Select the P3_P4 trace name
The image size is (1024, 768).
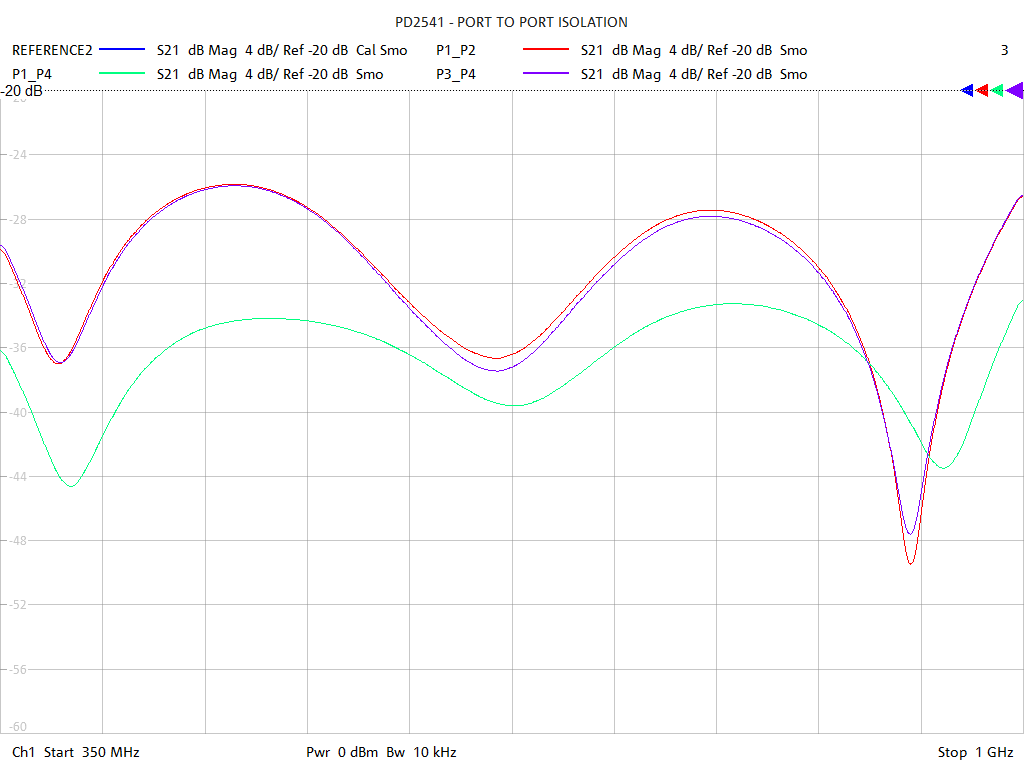[456, 74]
